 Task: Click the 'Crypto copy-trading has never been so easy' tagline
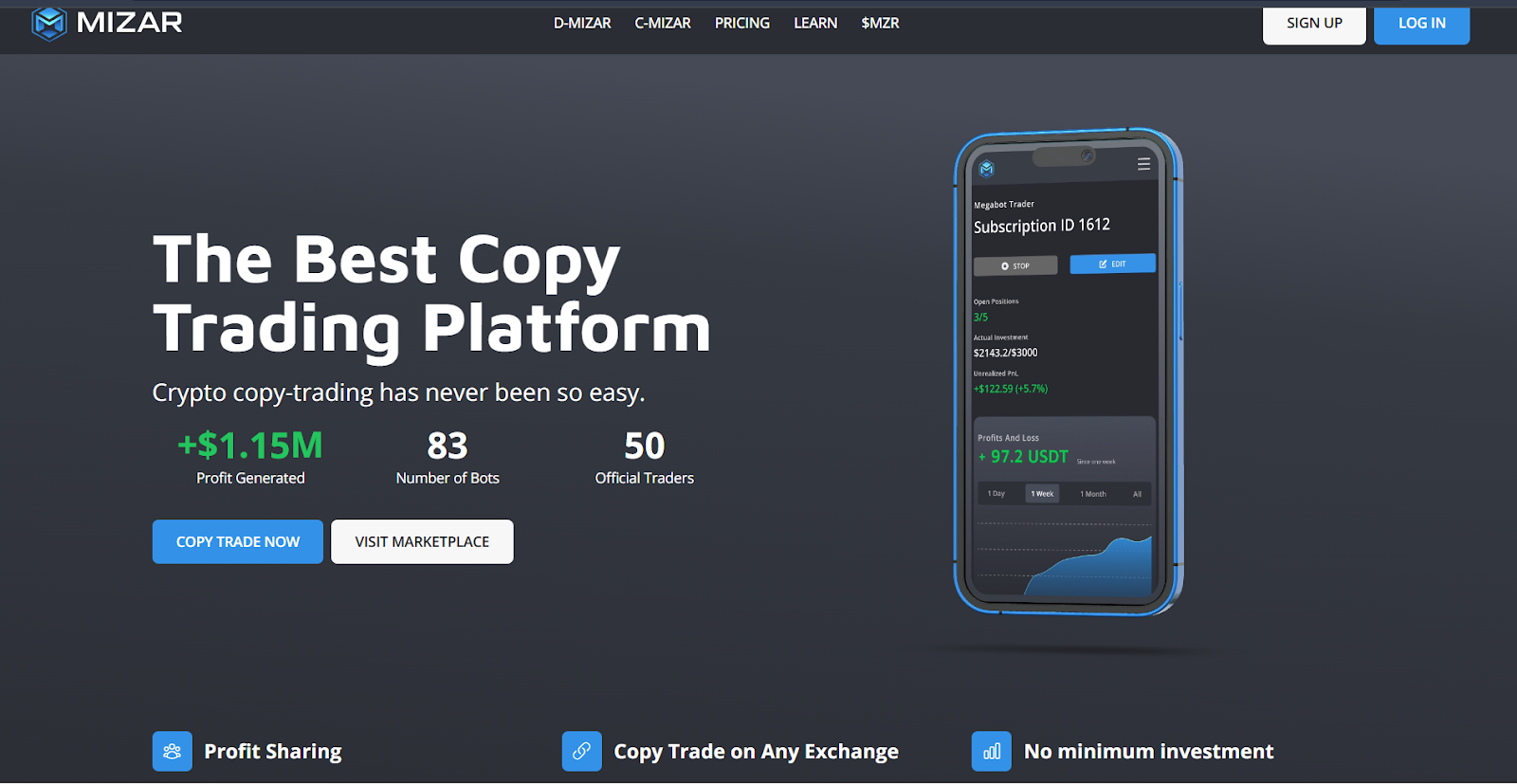tap(398, 392)
